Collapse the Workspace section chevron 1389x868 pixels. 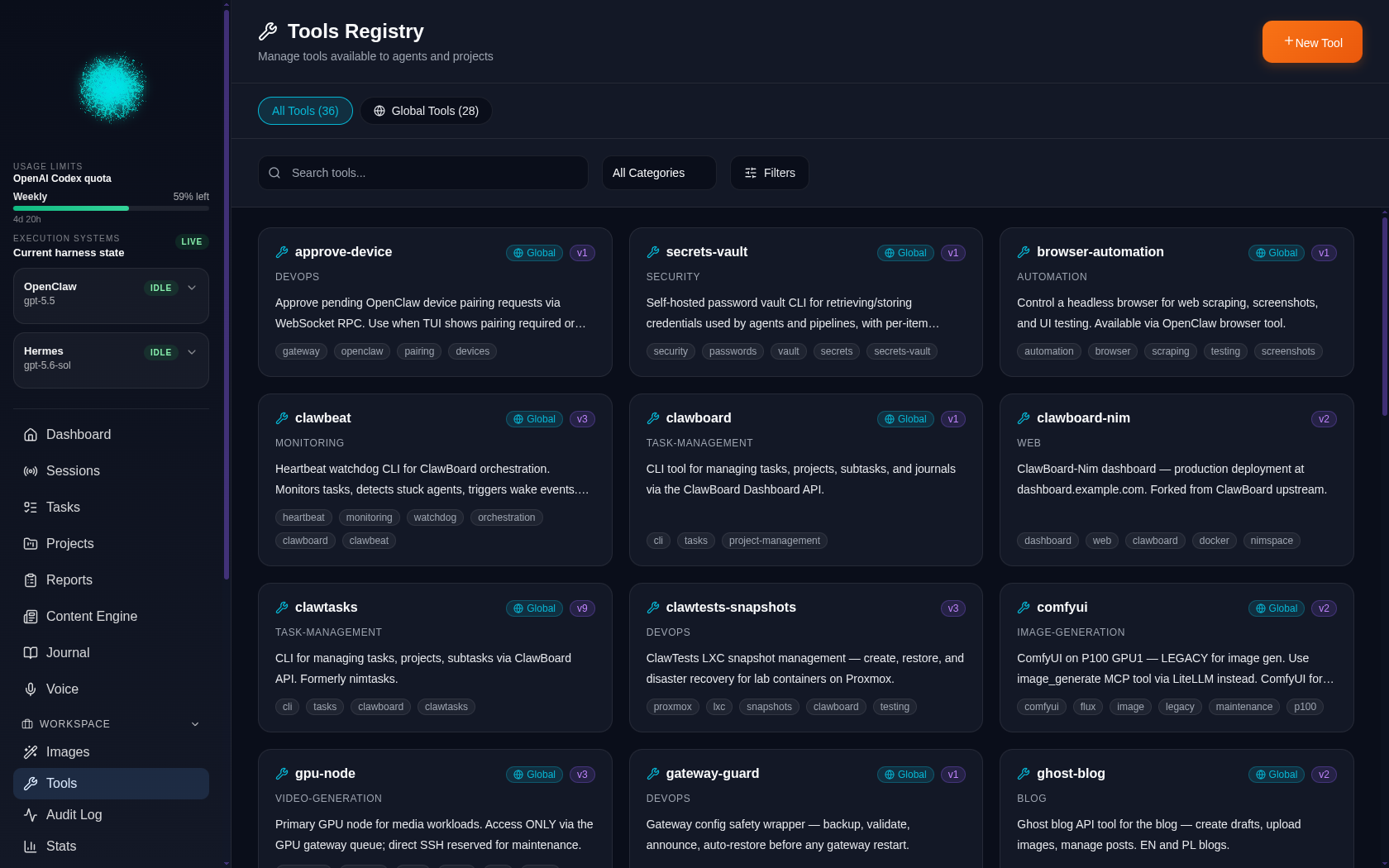coord(195,724)
